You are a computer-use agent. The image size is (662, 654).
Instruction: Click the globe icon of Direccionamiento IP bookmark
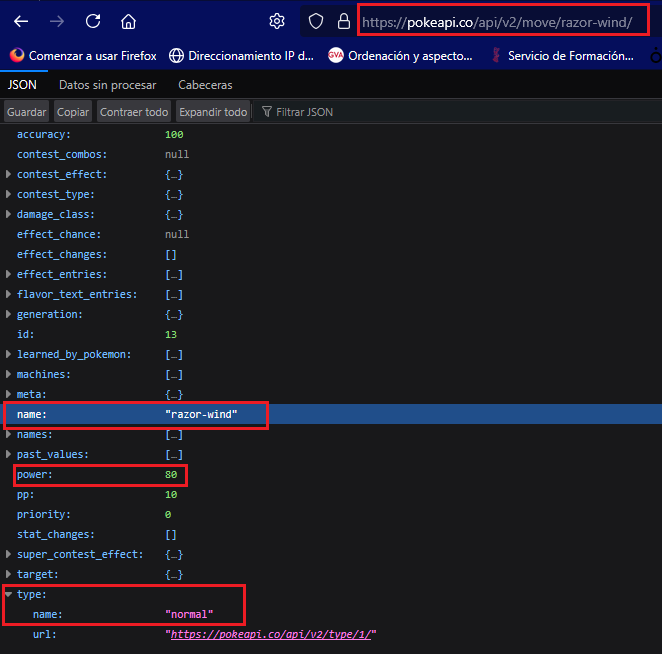tap(176, 55)
